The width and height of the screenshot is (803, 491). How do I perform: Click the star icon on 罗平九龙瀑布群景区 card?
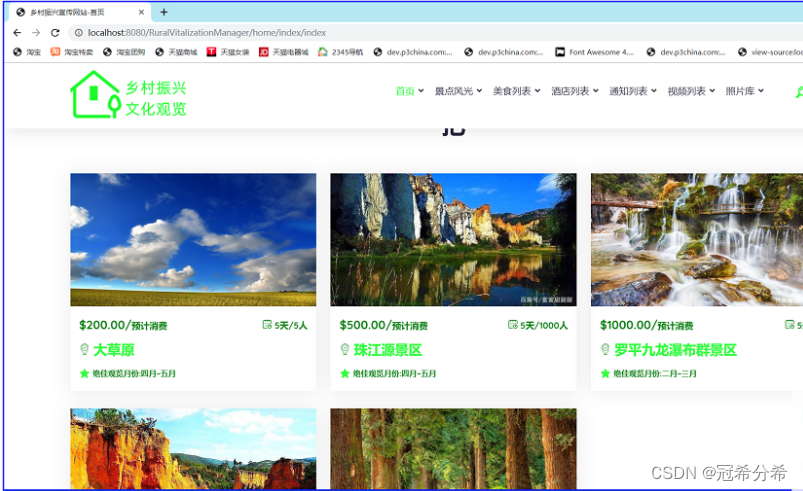(605, 373)
